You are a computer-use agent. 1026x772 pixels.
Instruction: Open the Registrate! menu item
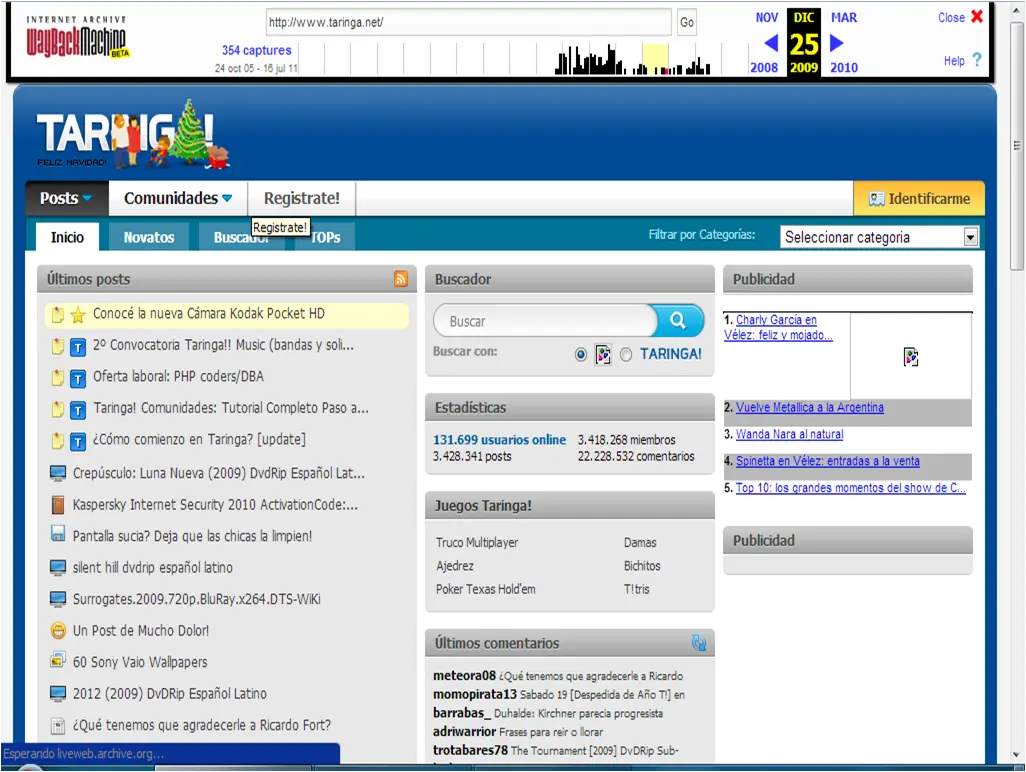(x=302, y=198)
